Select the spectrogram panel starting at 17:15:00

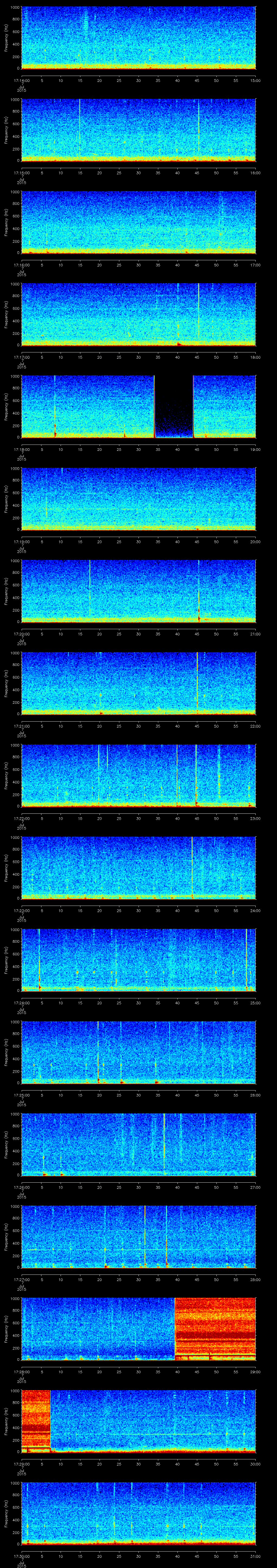click(139, 130)
